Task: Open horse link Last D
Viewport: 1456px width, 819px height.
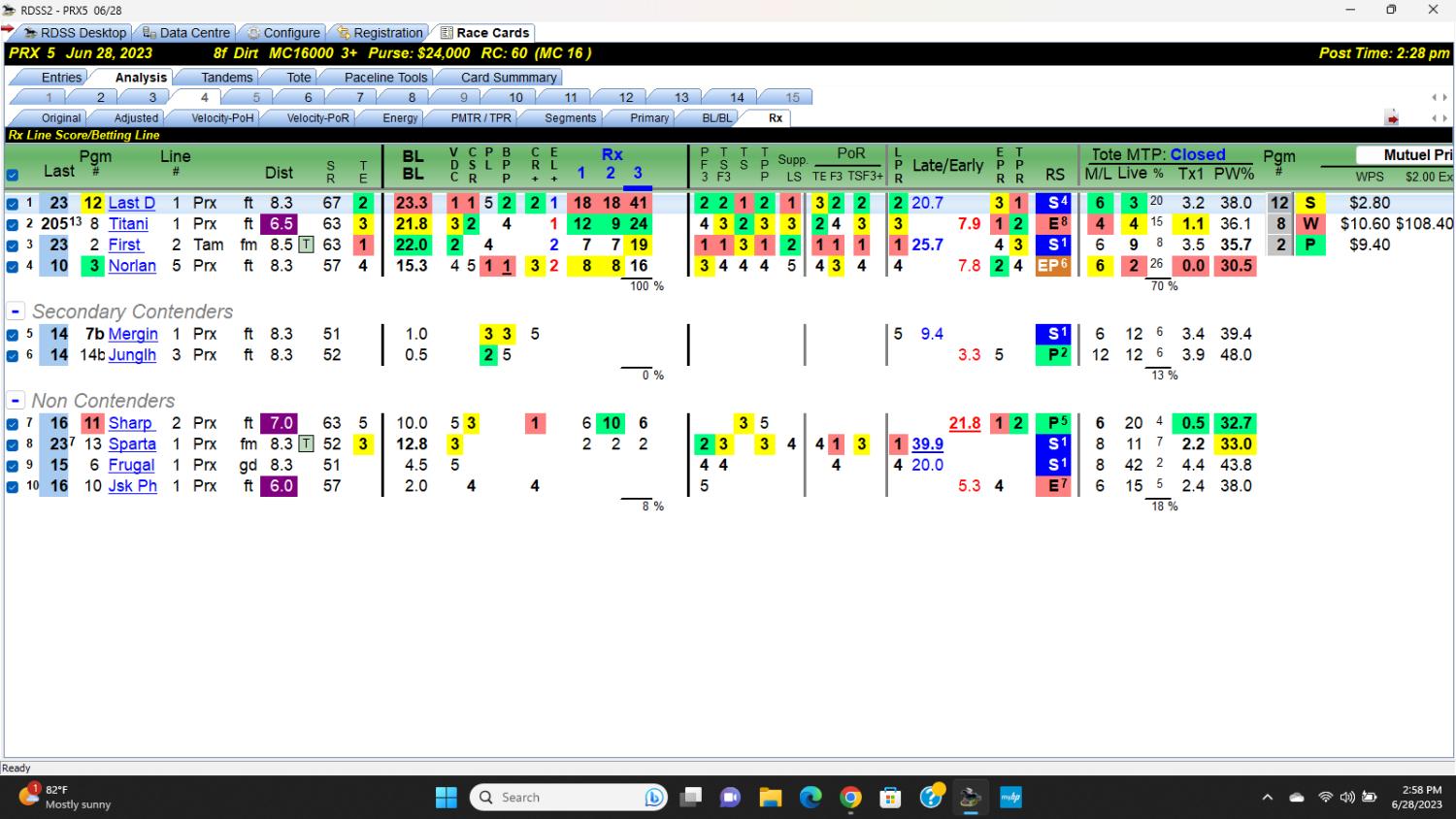Action: (131, 203)
